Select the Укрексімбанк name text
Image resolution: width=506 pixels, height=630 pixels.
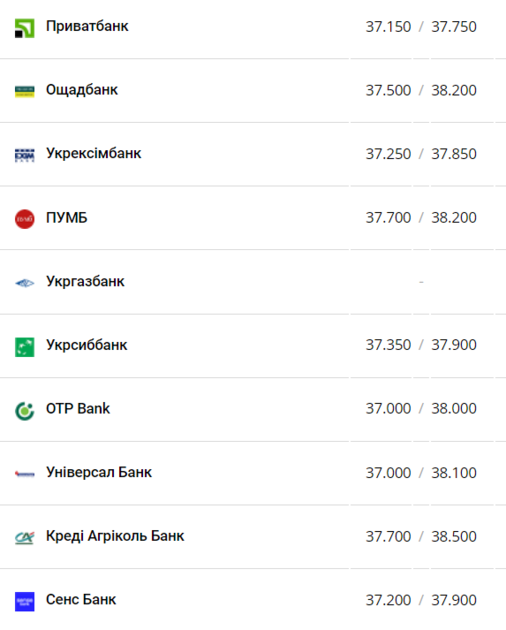click(94, 153)
